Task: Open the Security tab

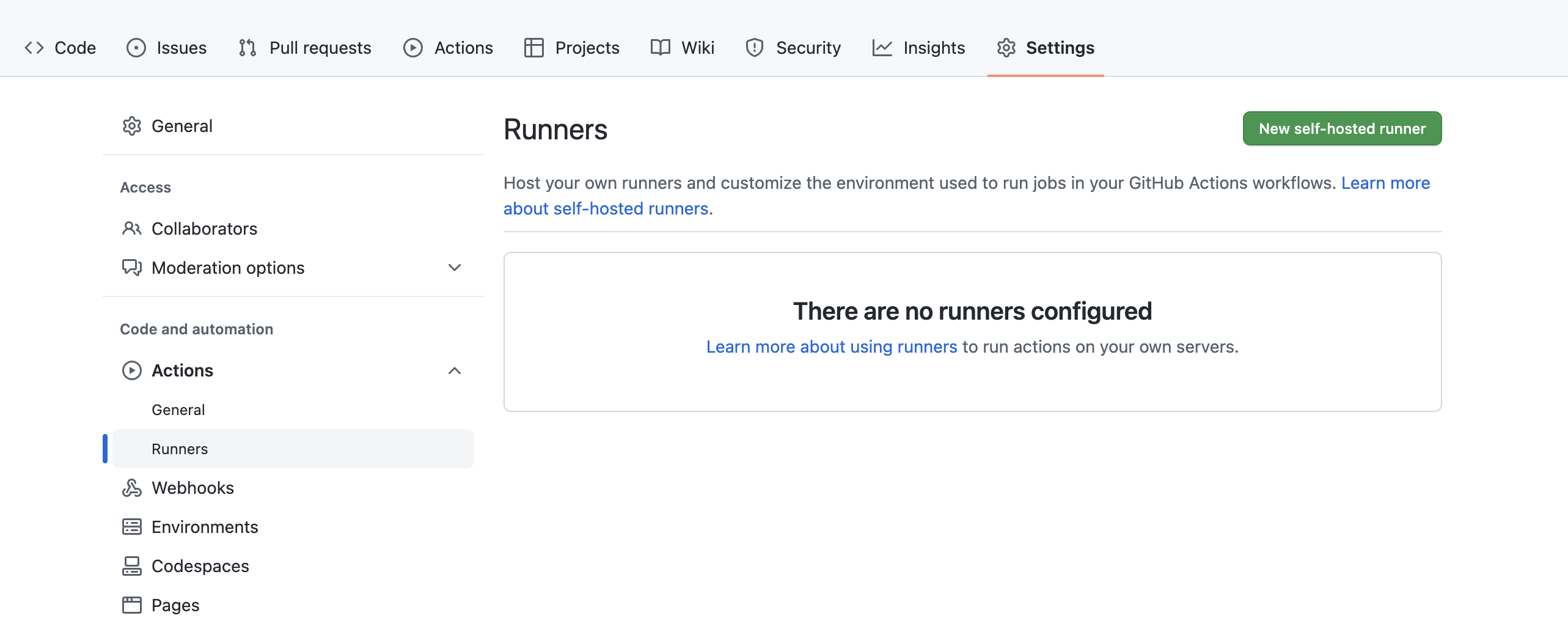Action: point(793,48)
